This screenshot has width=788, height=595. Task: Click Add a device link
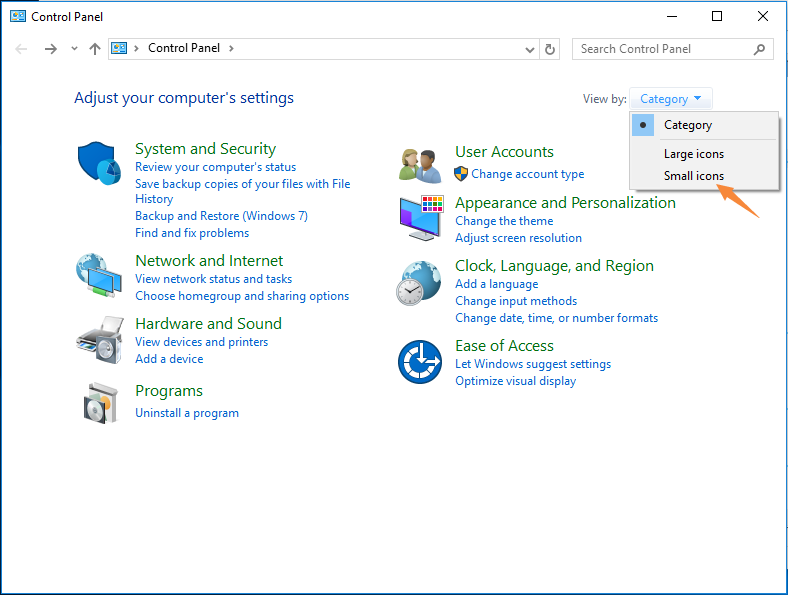[x=169, y=359]
